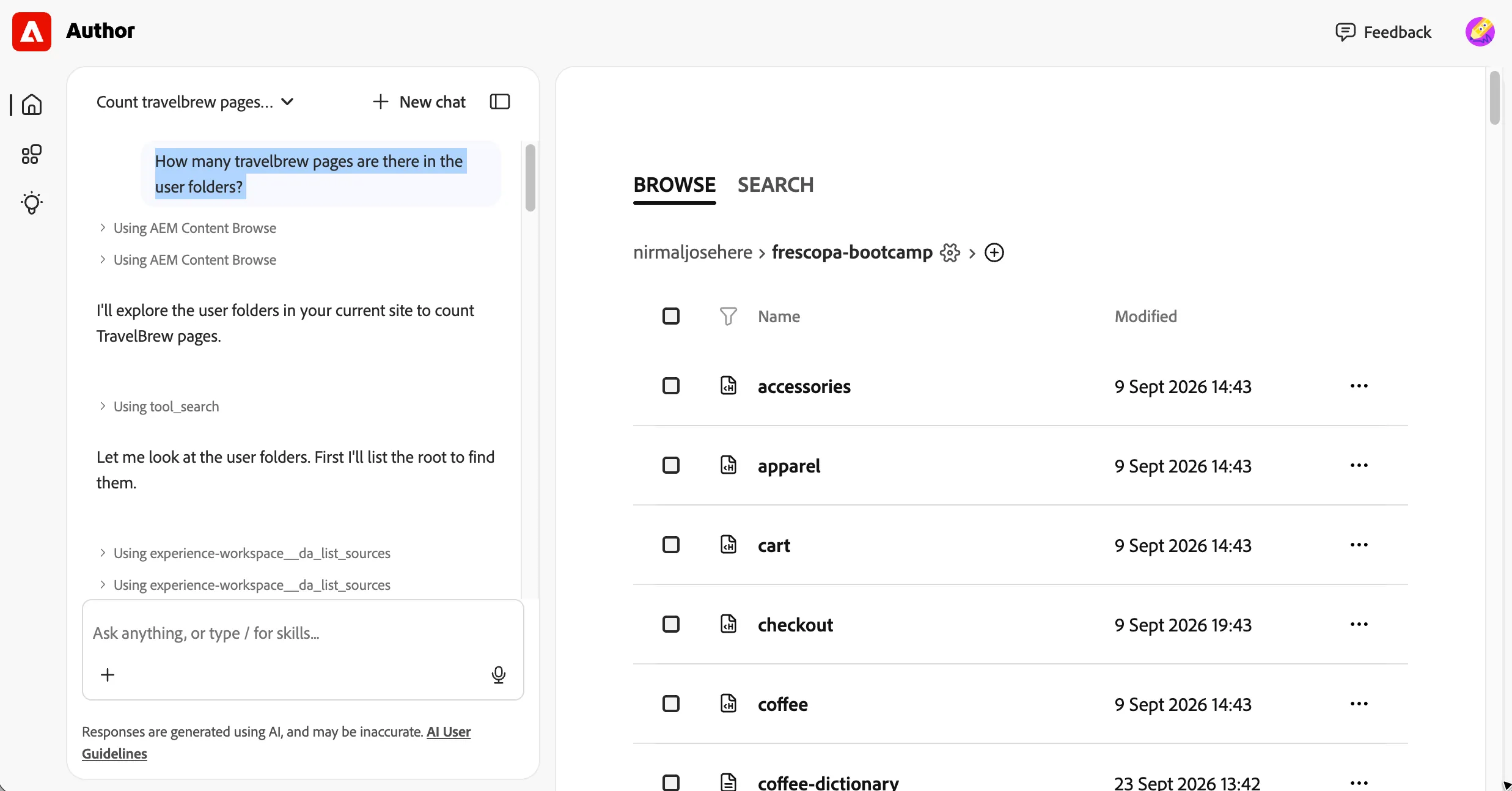Expand last da_list_sources tool step
The height and width of the screenshot is (791, 1512).
coord(244,585)
